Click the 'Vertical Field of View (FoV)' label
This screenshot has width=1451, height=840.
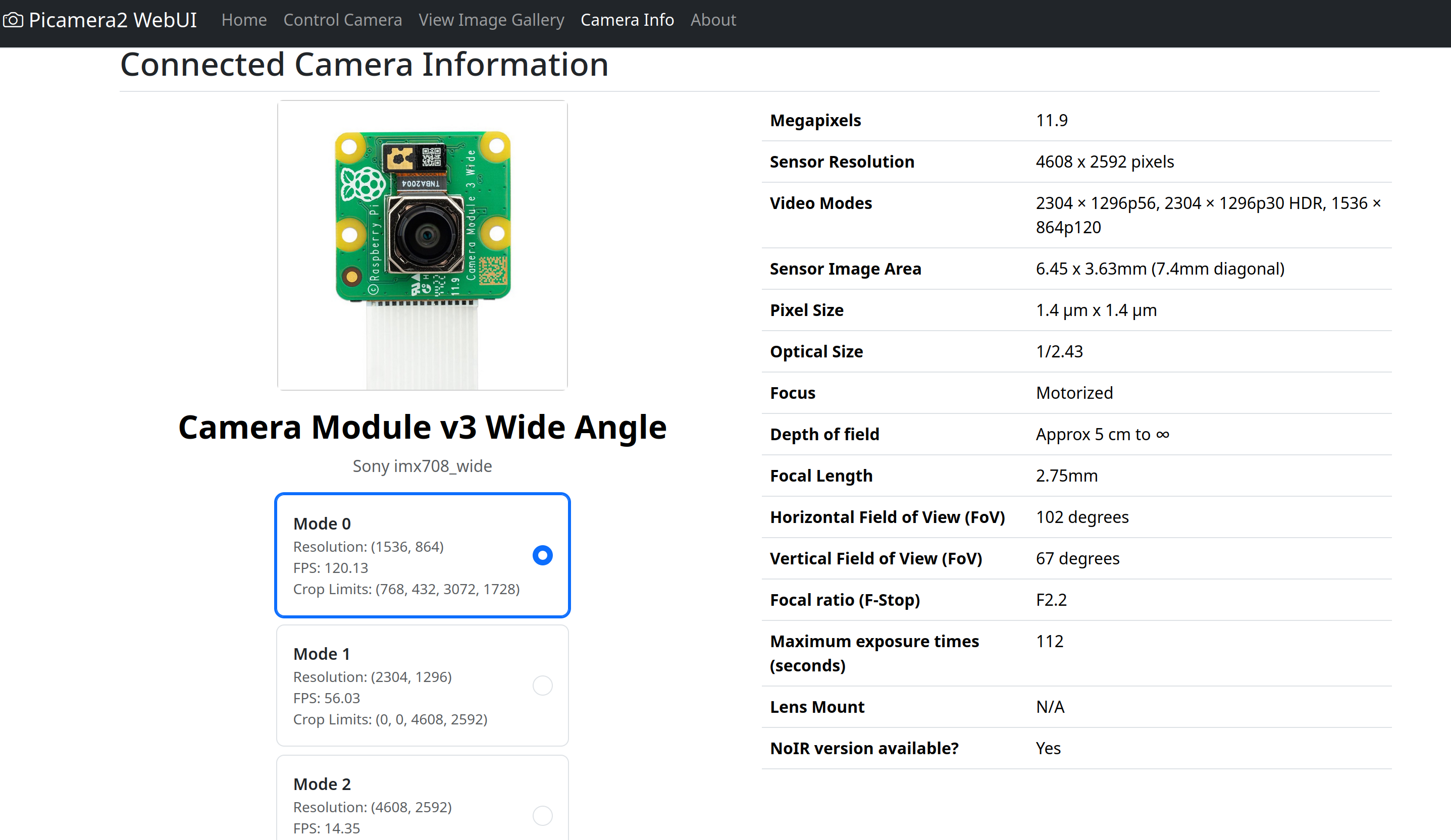point(876,558)
